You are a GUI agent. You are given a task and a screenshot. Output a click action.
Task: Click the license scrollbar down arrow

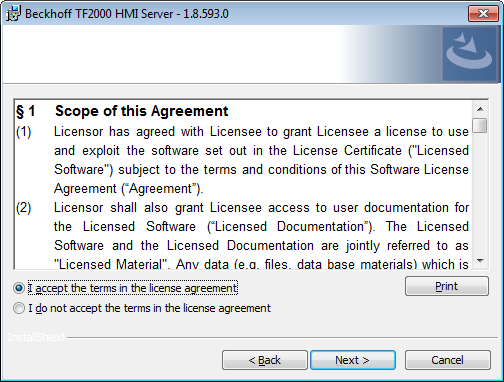[x=480, y=261]
